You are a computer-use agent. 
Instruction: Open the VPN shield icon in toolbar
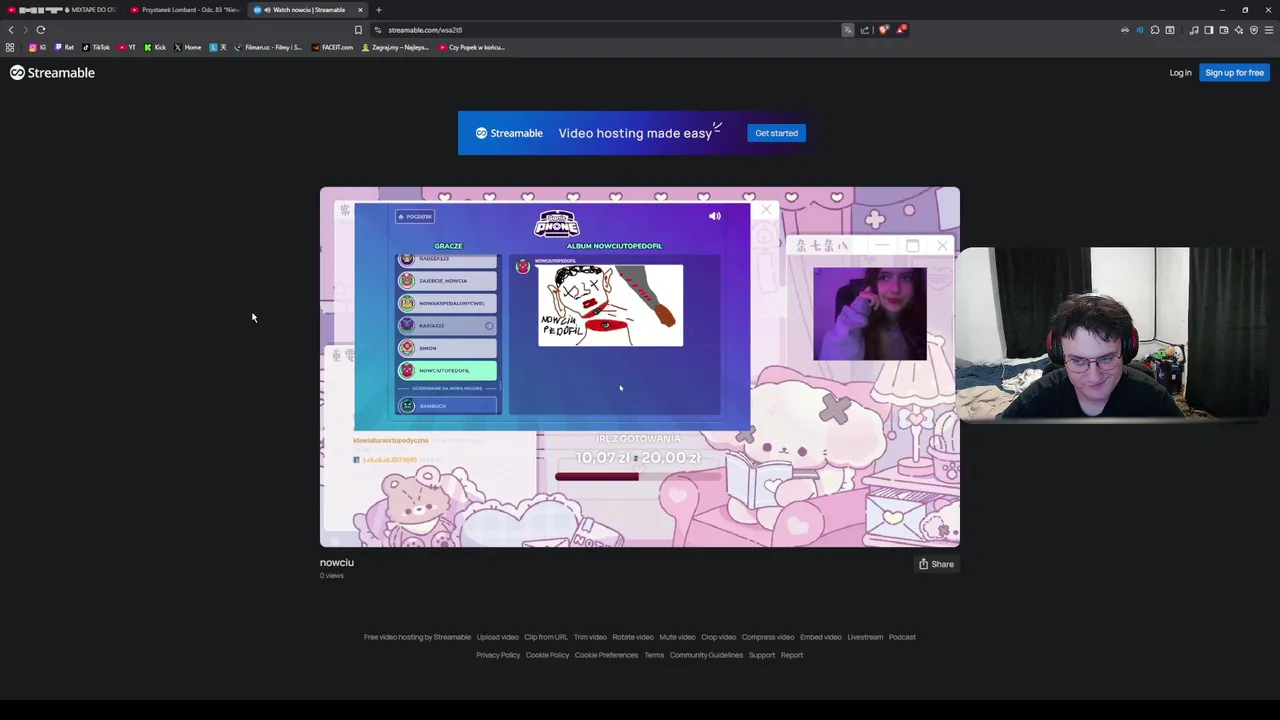pos(1254,30)
